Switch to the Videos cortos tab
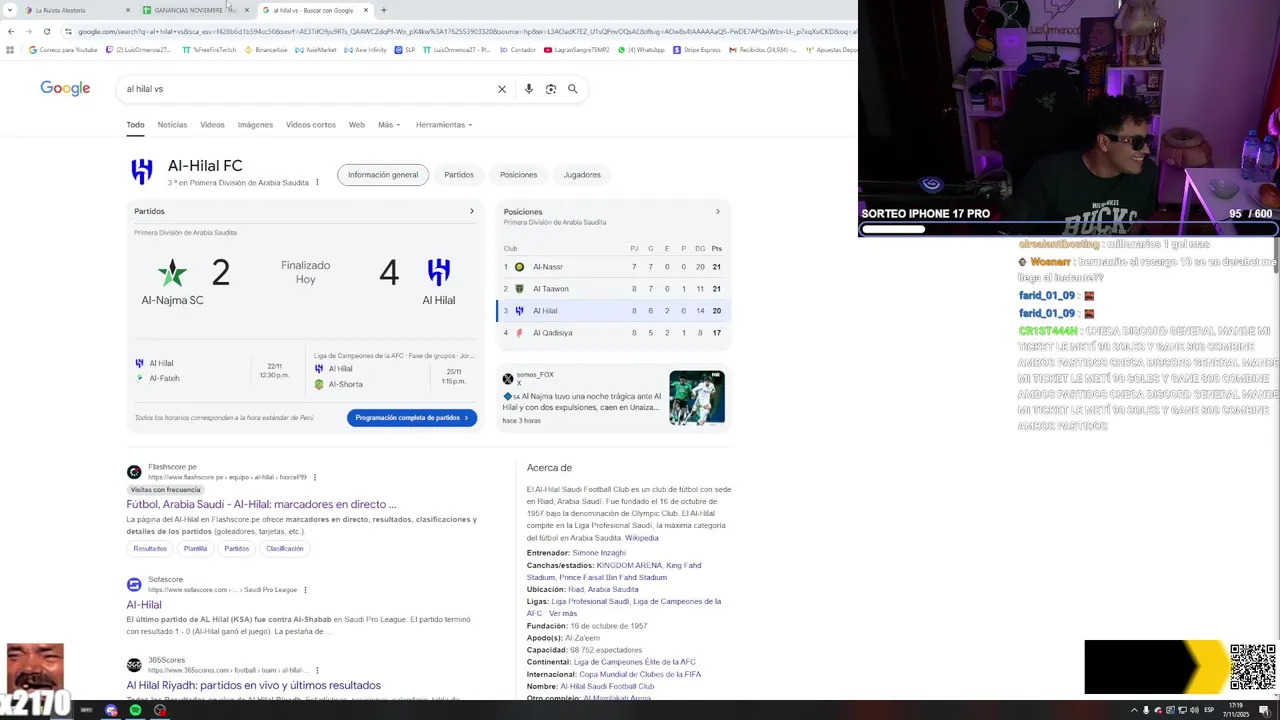Viewport: 1280px width, 720px height. coord(311,125)
